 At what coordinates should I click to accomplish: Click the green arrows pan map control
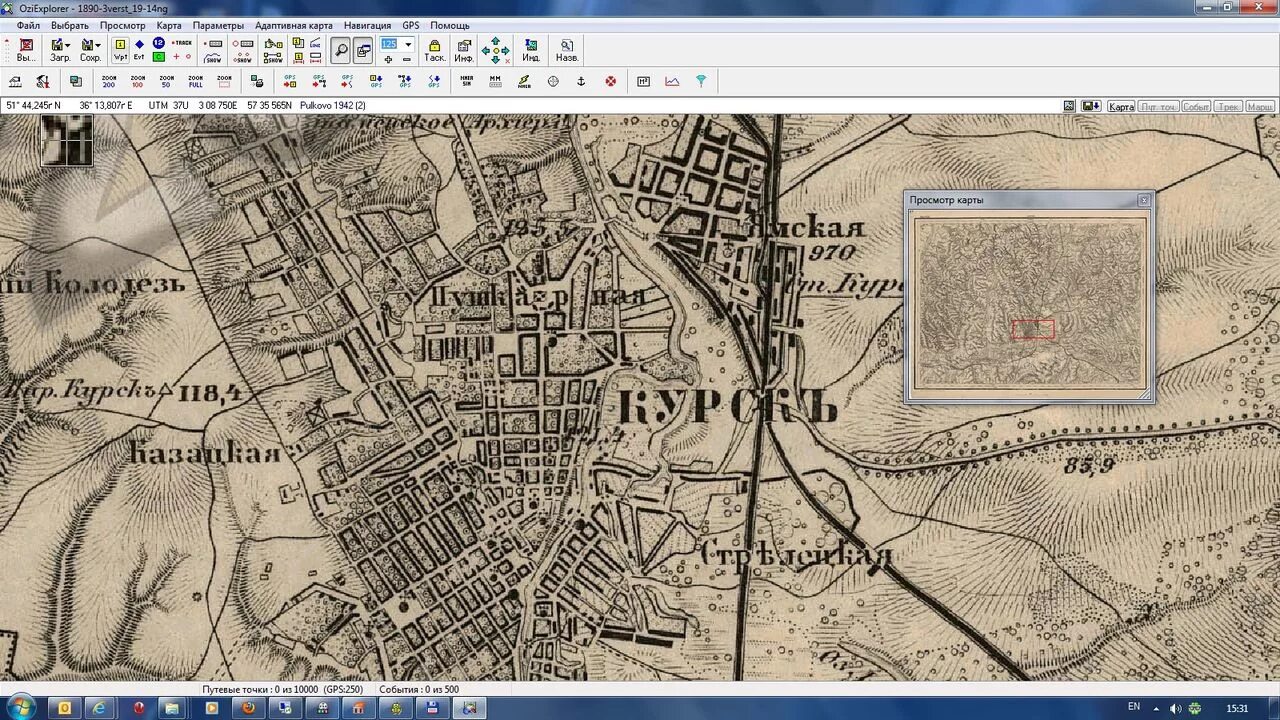[x=495, y=50]
